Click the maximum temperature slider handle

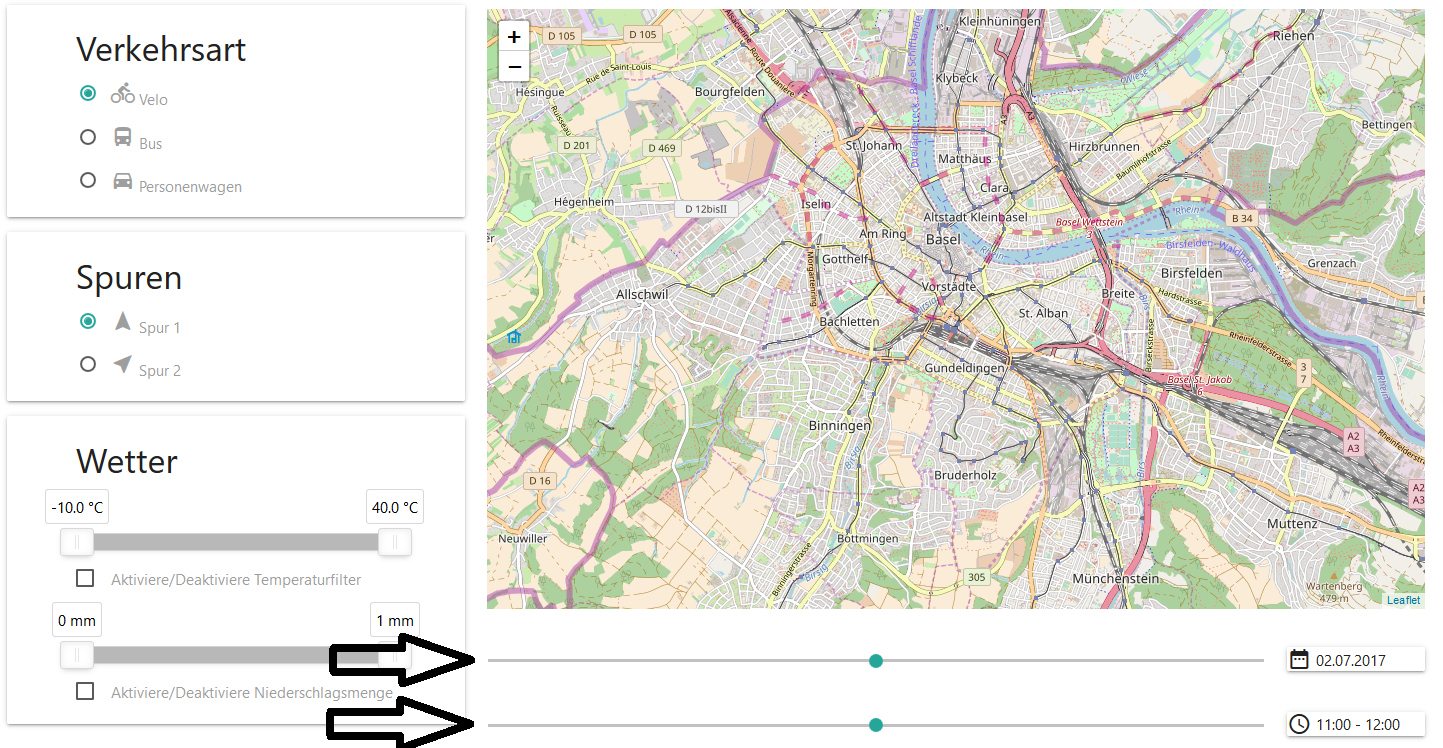click(394, 542)
